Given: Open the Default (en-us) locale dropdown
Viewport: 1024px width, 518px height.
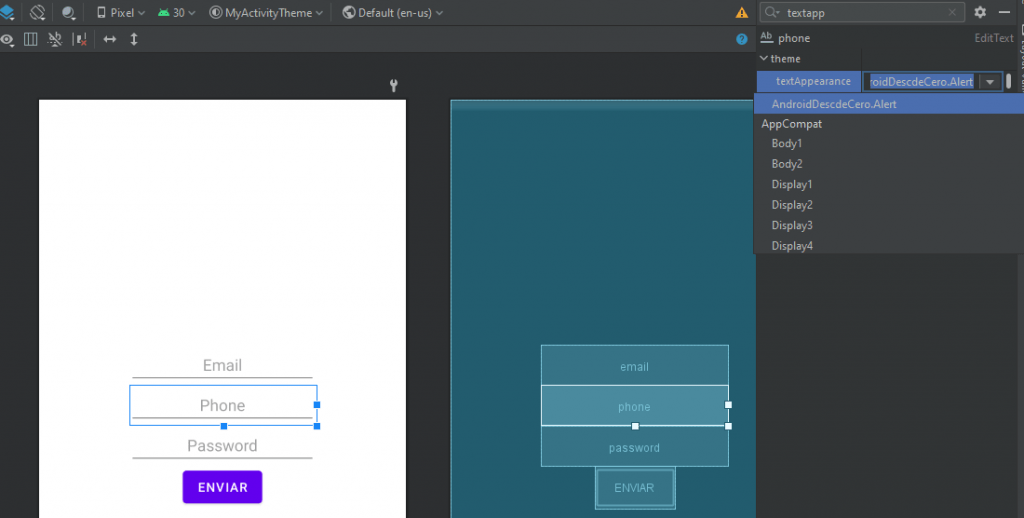Looking at the screenshot, I should 392,12.
